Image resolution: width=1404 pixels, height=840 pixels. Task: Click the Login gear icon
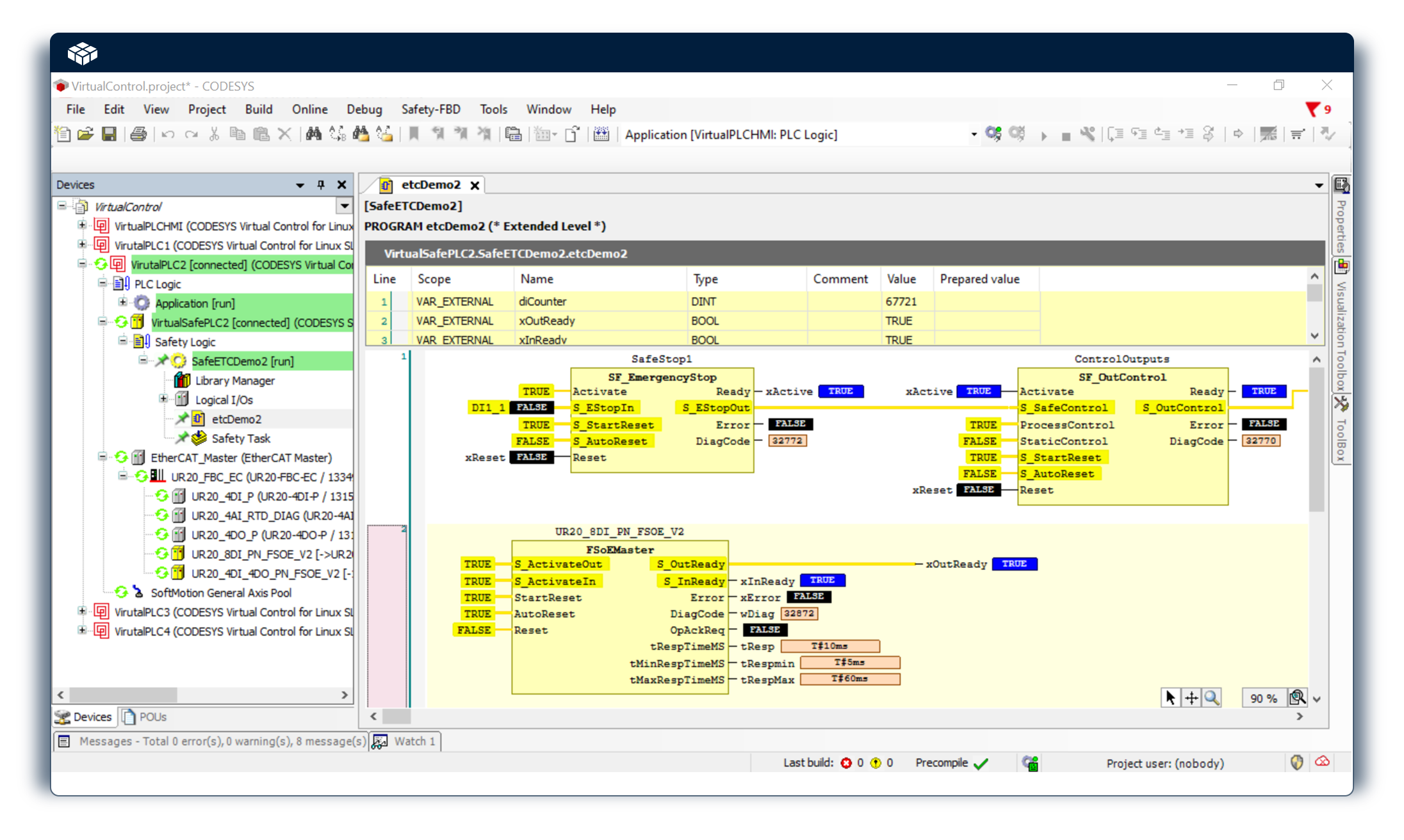click(x=993, y=134)
